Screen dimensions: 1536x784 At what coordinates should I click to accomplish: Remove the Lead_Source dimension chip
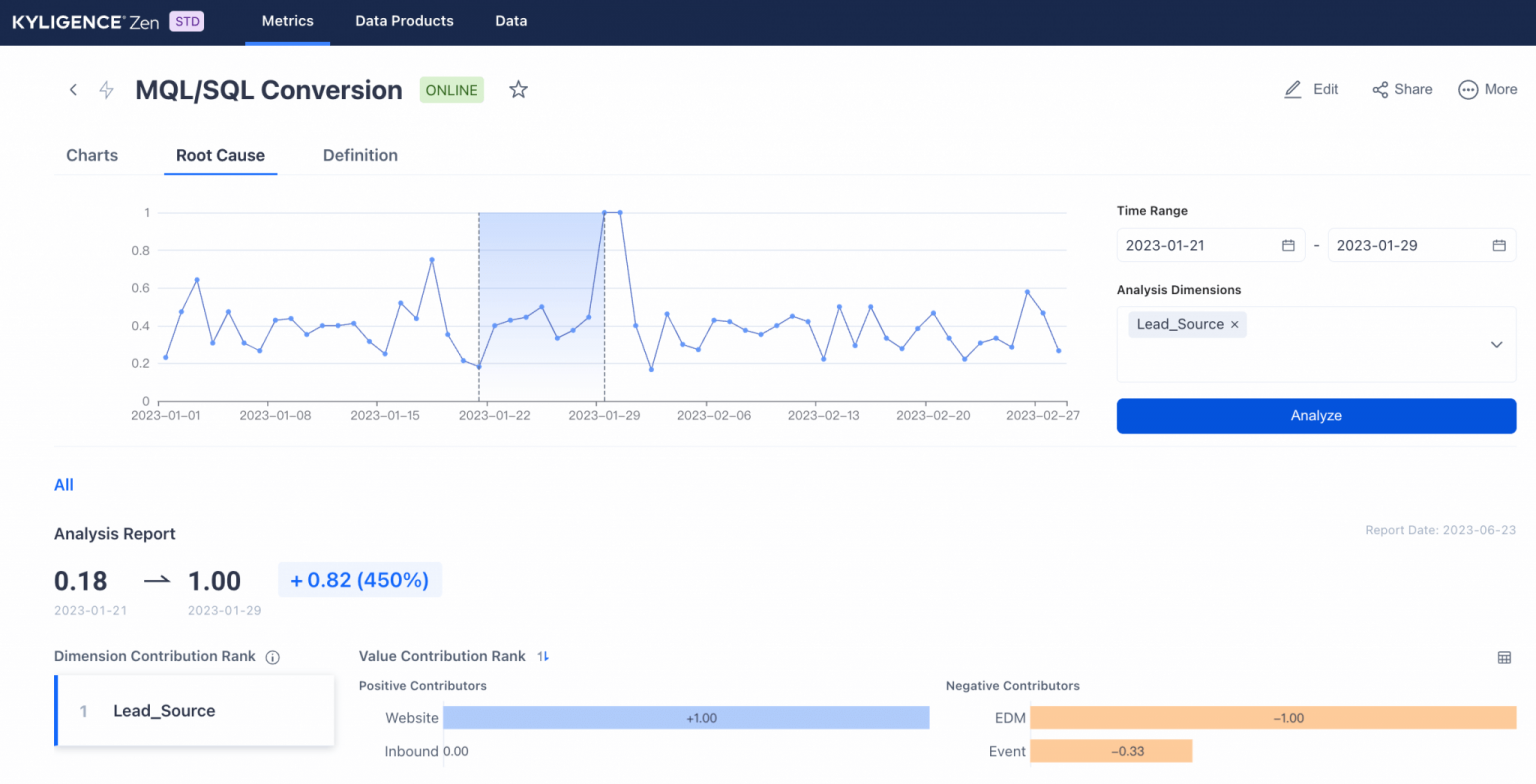1236,324
